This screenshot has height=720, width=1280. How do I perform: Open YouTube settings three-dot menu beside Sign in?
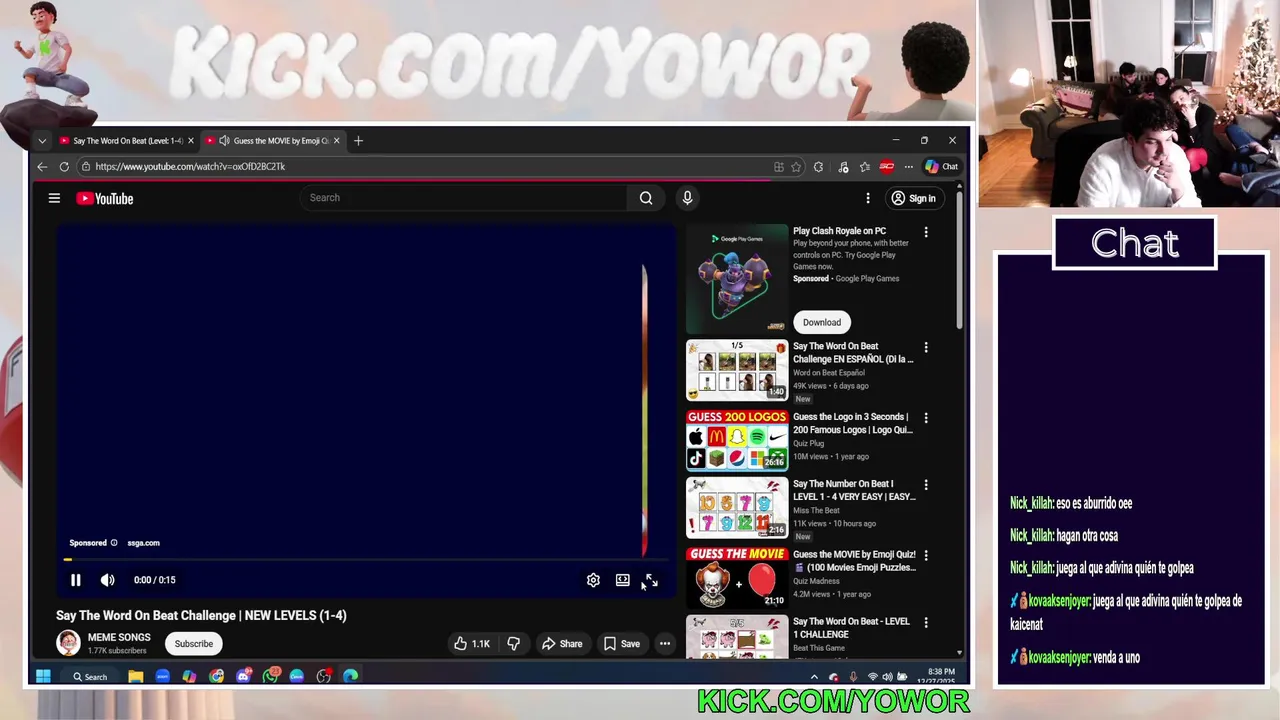pyautogui.click(x=868, y=198)
